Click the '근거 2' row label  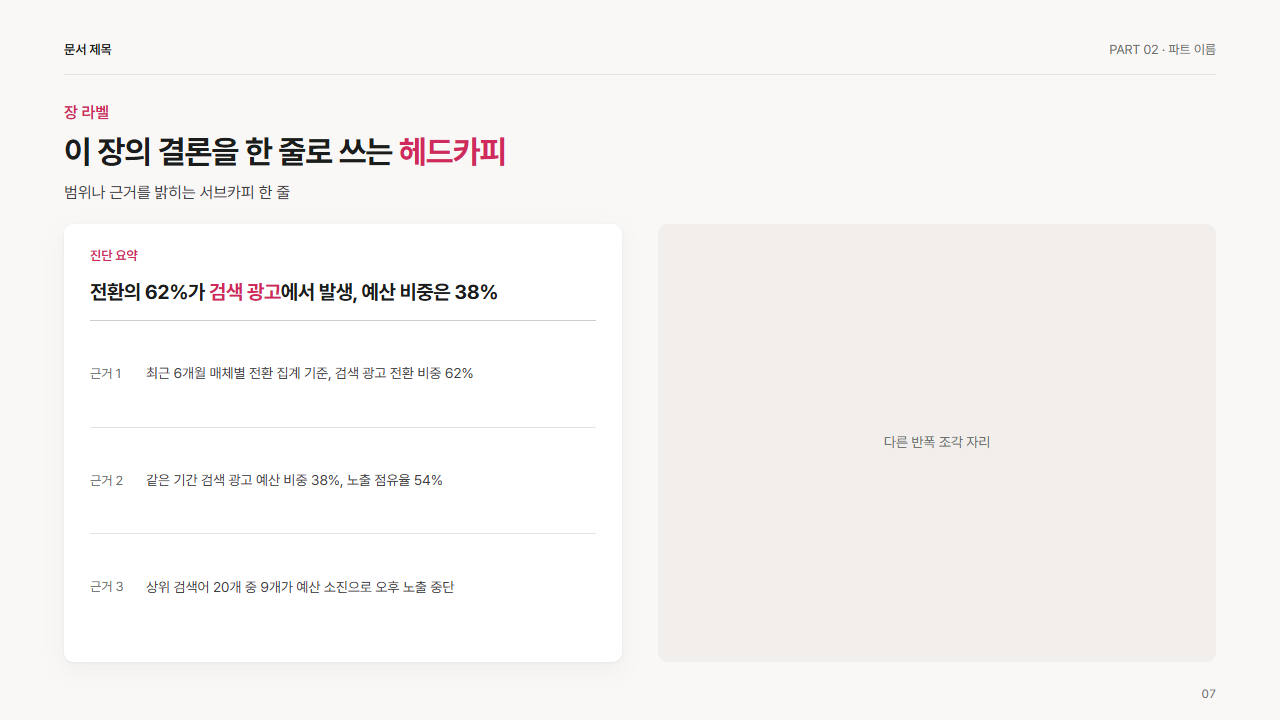pos(107,480)
